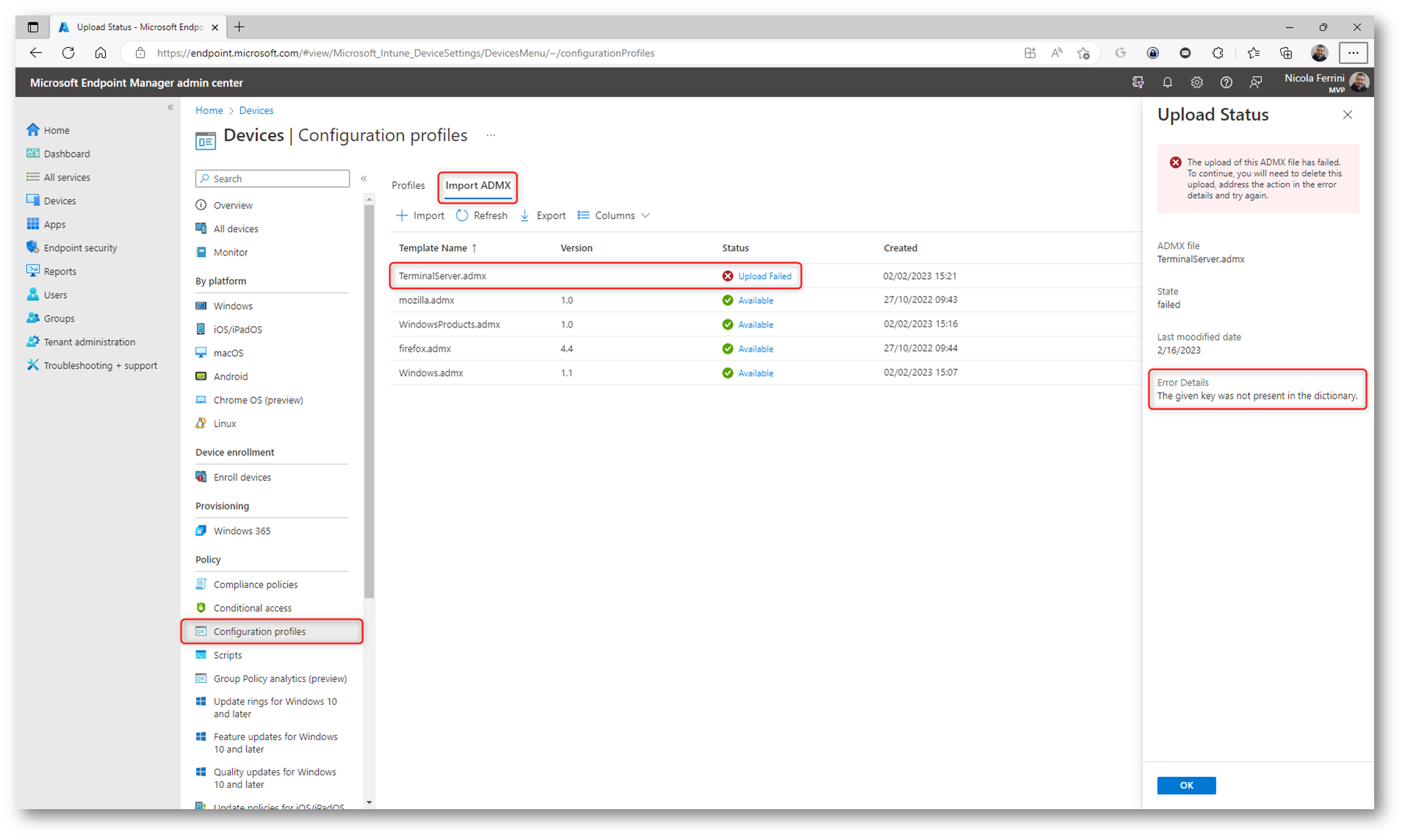Select macOS platform
1405x840 pixels.
point(228,352)
